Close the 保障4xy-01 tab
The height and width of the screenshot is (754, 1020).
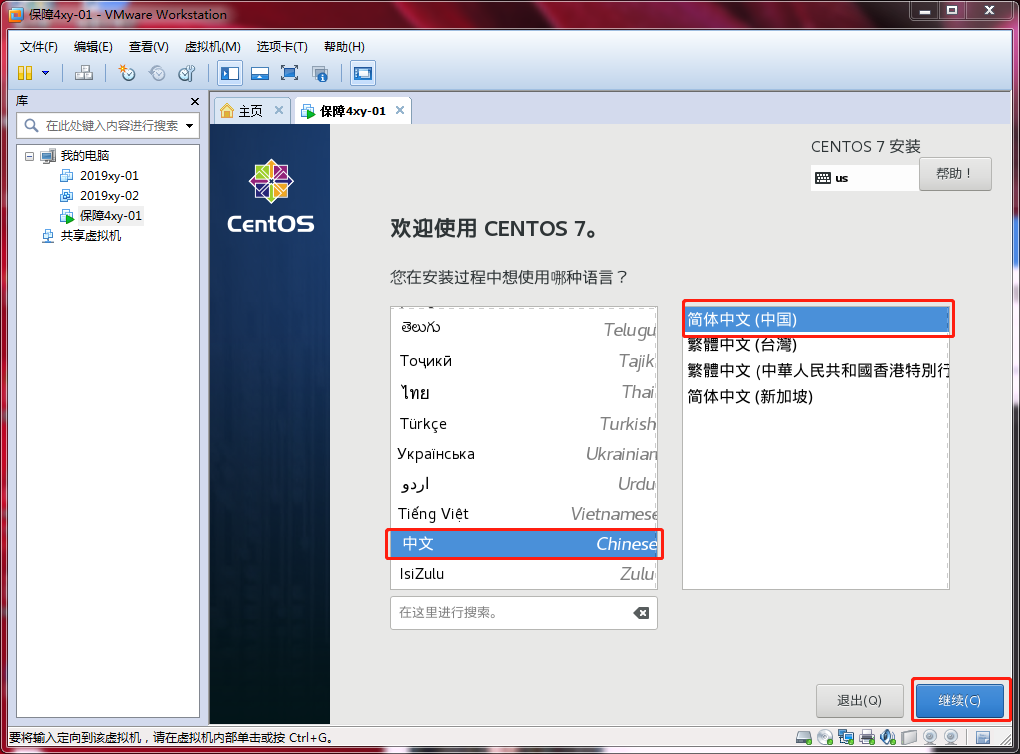point(400,110)
